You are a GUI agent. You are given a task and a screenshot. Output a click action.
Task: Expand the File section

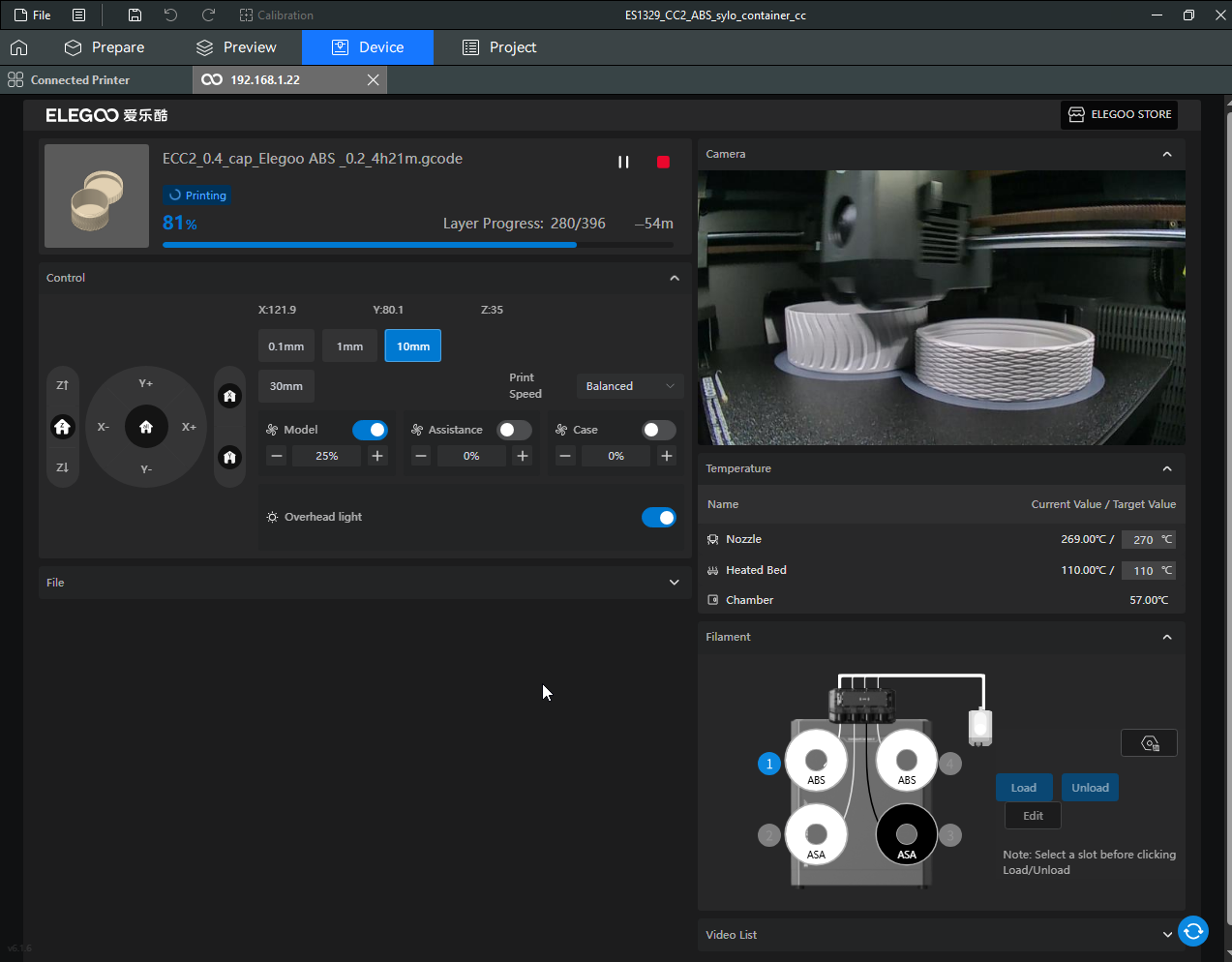click(674, 583)
